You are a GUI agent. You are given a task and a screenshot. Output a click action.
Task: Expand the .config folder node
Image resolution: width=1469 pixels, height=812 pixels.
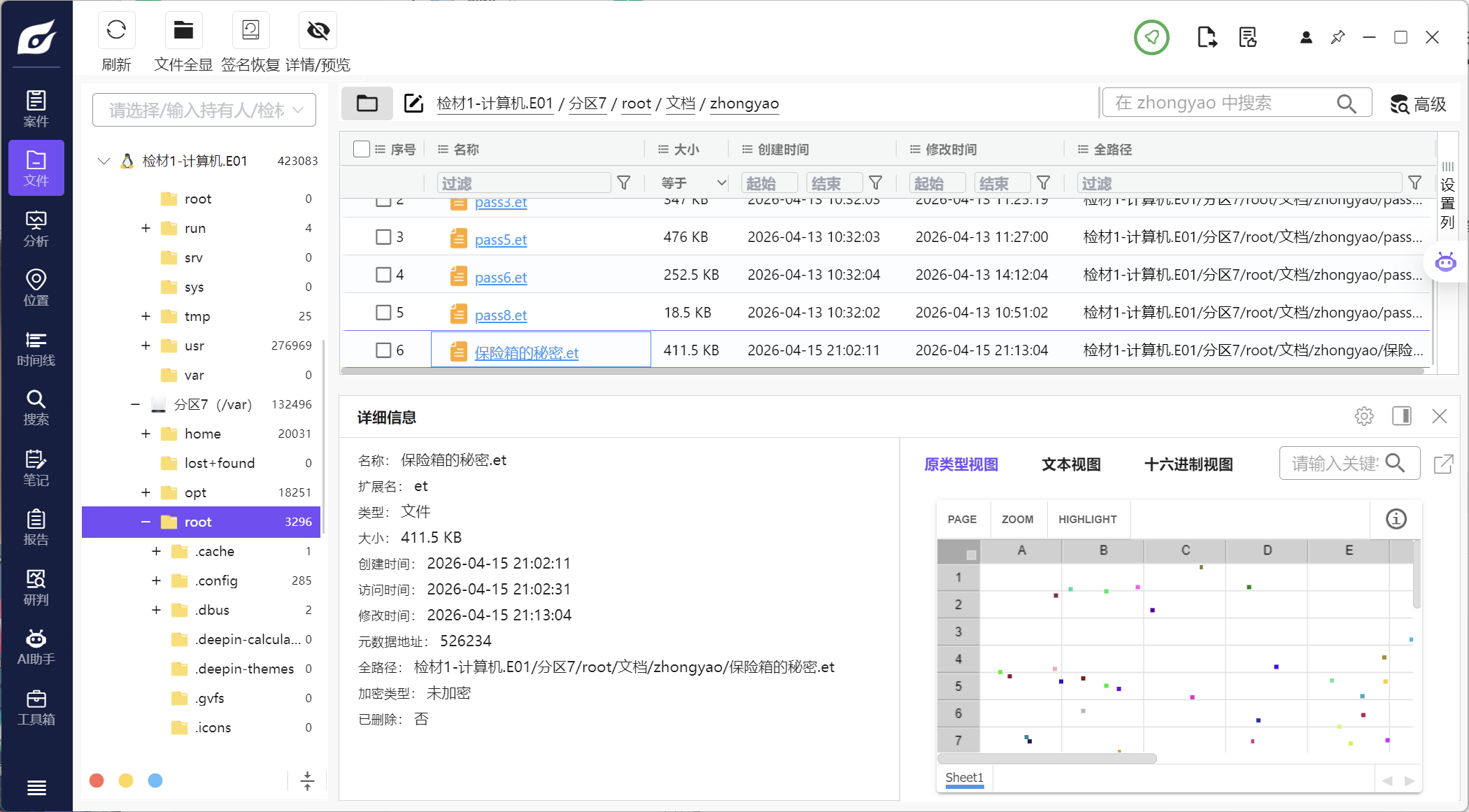click(156, 580)
